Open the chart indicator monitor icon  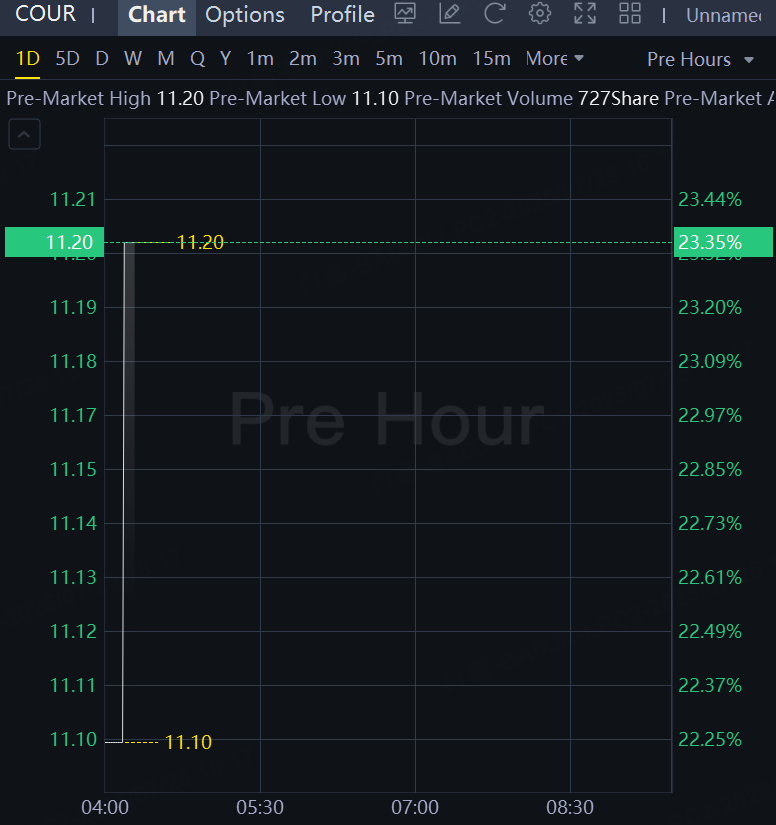tap(405, 14)
